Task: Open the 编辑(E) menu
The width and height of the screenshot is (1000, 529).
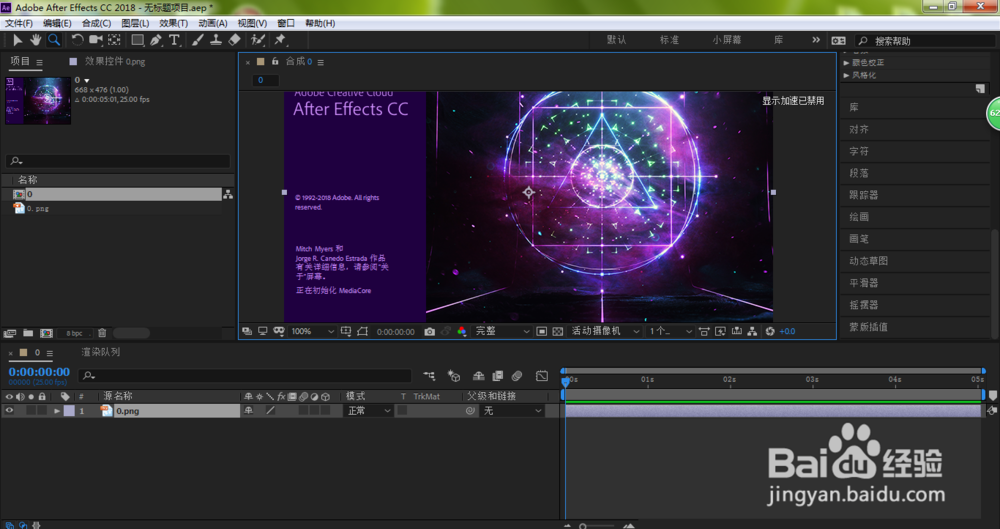Action: tap(57, 23)
